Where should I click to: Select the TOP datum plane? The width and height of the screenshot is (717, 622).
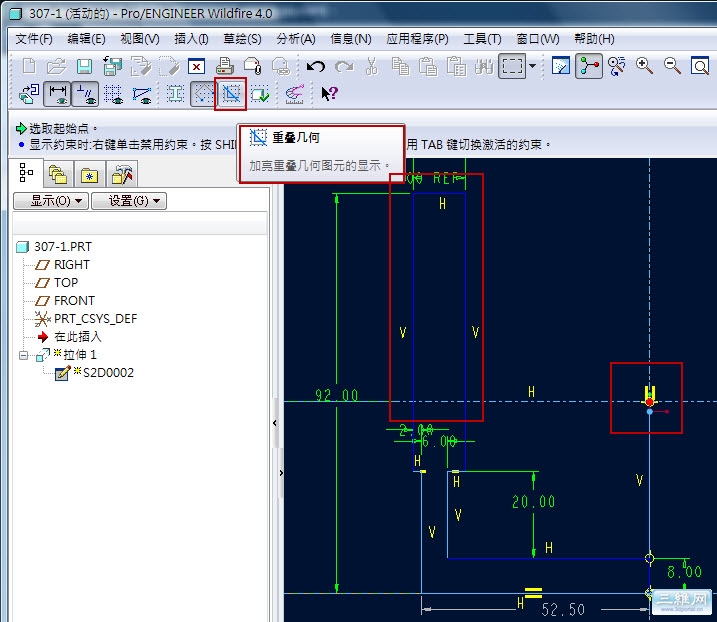coord(57,283)
